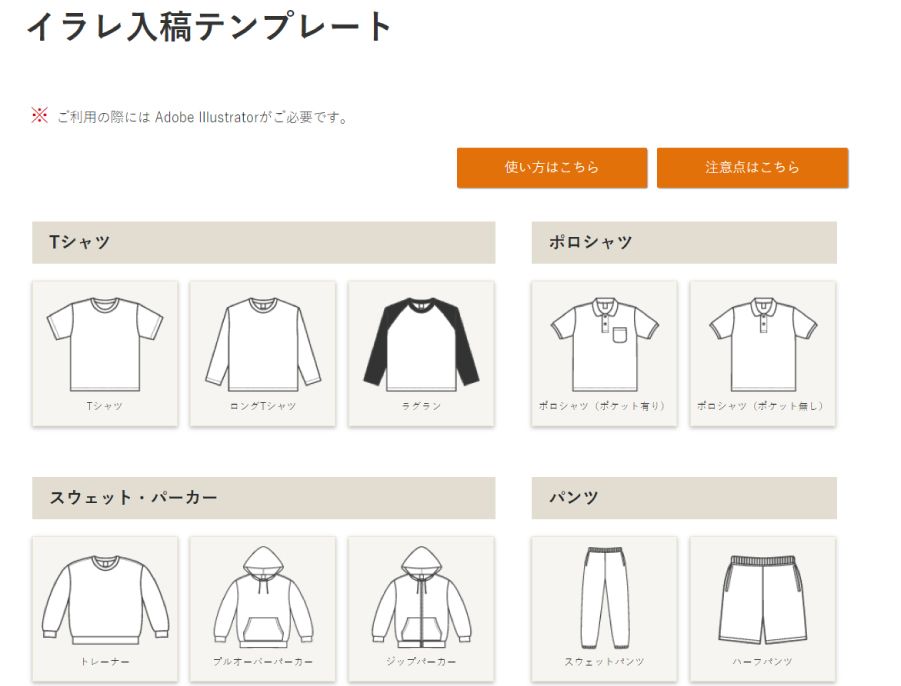Select the プルオーバーパーカー hoodie template
The image size is (901, 686).
pos(263,610)
